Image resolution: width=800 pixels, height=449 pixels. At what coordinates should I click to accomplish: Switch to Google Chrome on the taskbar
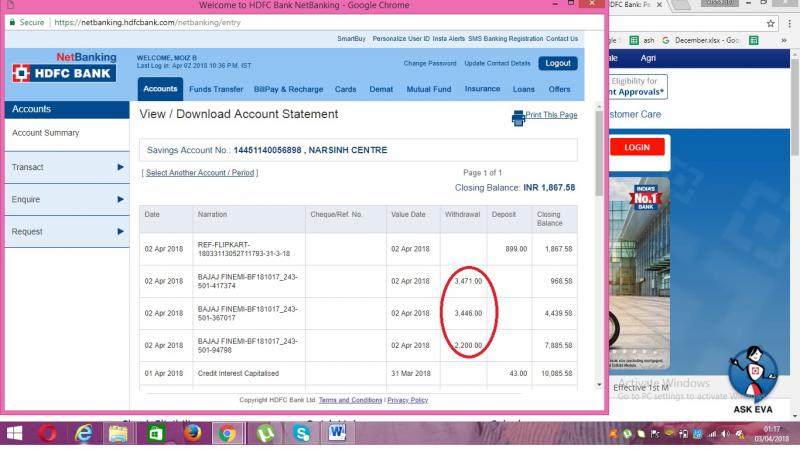[228, 434]
